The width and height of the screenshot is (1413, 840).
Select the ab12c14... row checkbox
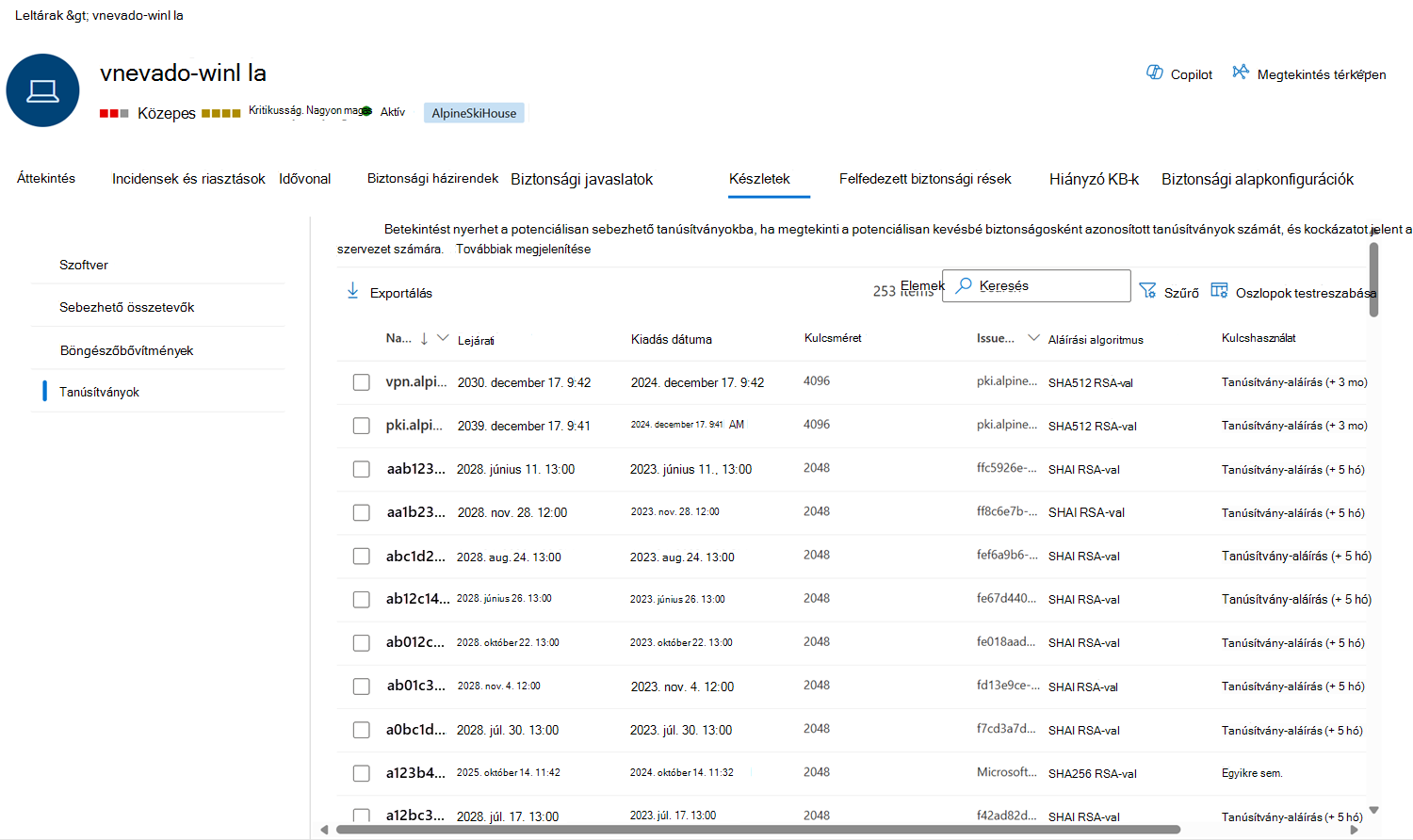(361, 599)
